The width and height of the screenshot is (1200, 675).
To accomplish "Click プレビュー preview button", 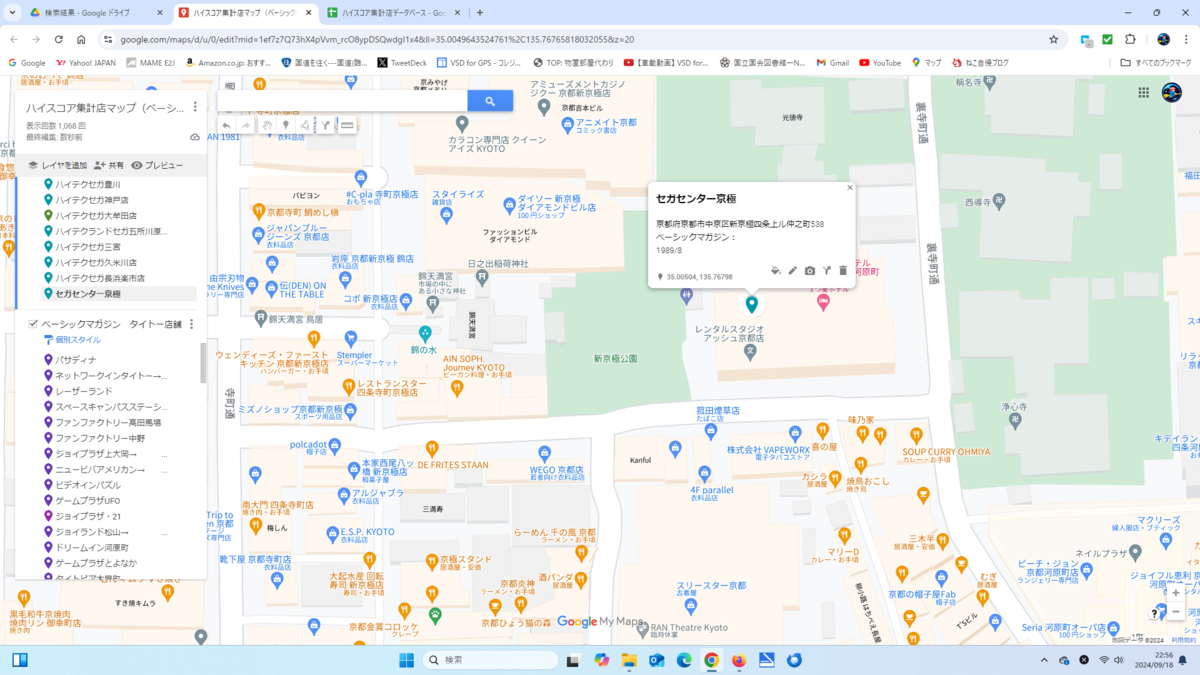I will coord(157,165).
